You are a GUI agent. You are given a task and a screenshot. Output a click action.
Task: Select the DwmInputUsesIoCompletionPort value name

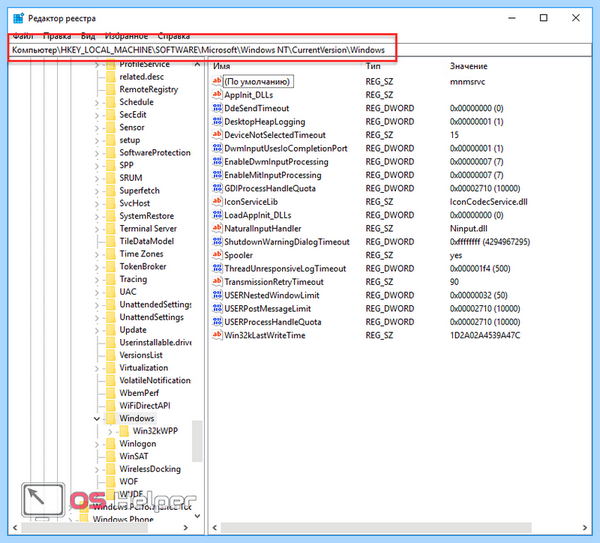point(285,148)
